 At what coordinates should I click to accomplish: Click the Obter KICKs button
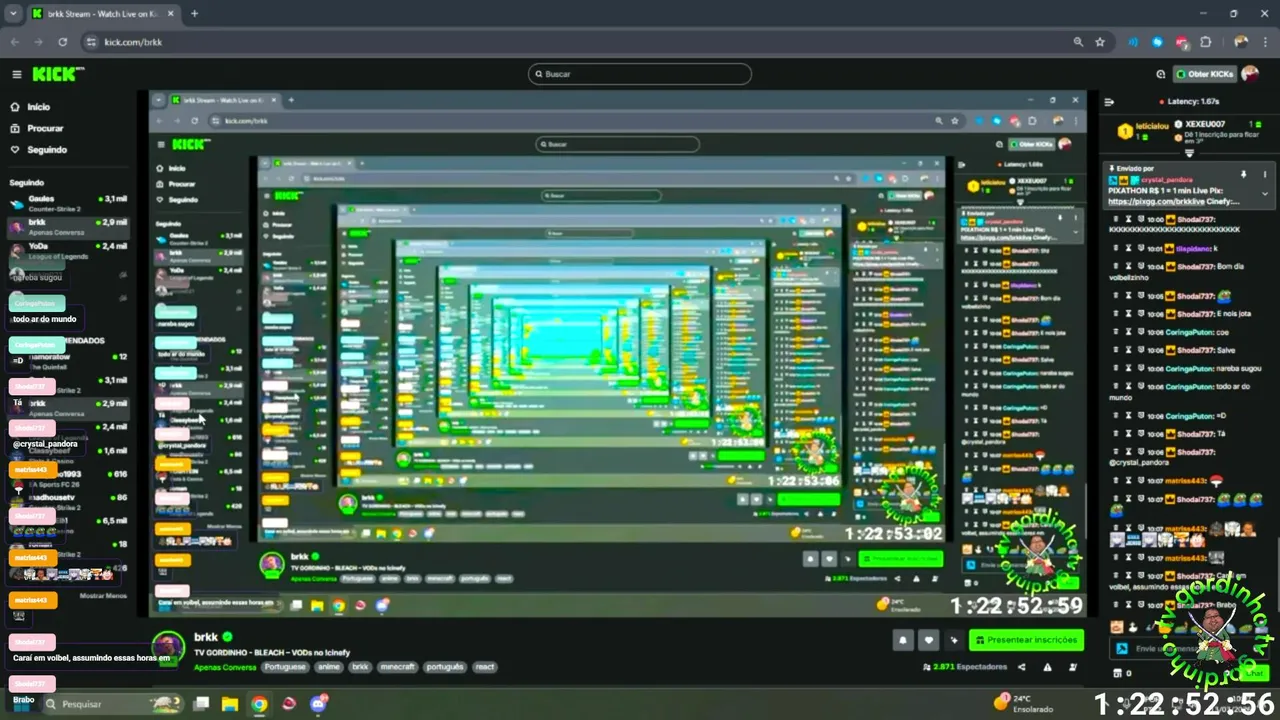pos(1205,74)
